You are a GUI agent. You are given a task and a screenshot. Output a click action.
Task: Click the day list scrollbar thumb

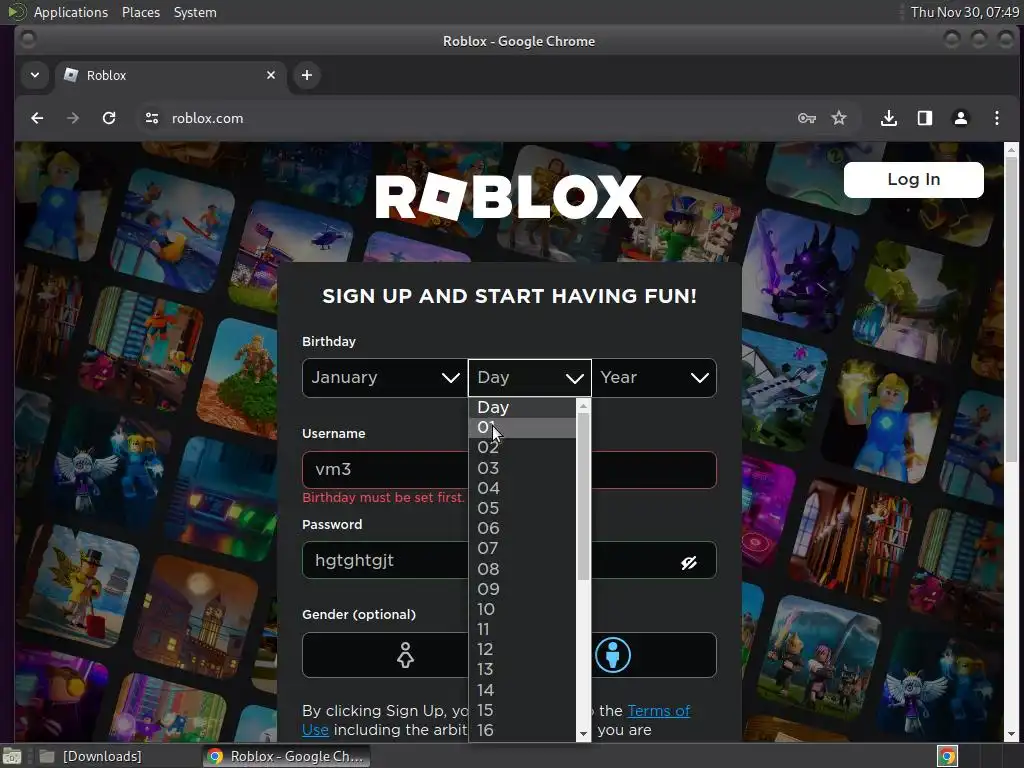[583, 496]
